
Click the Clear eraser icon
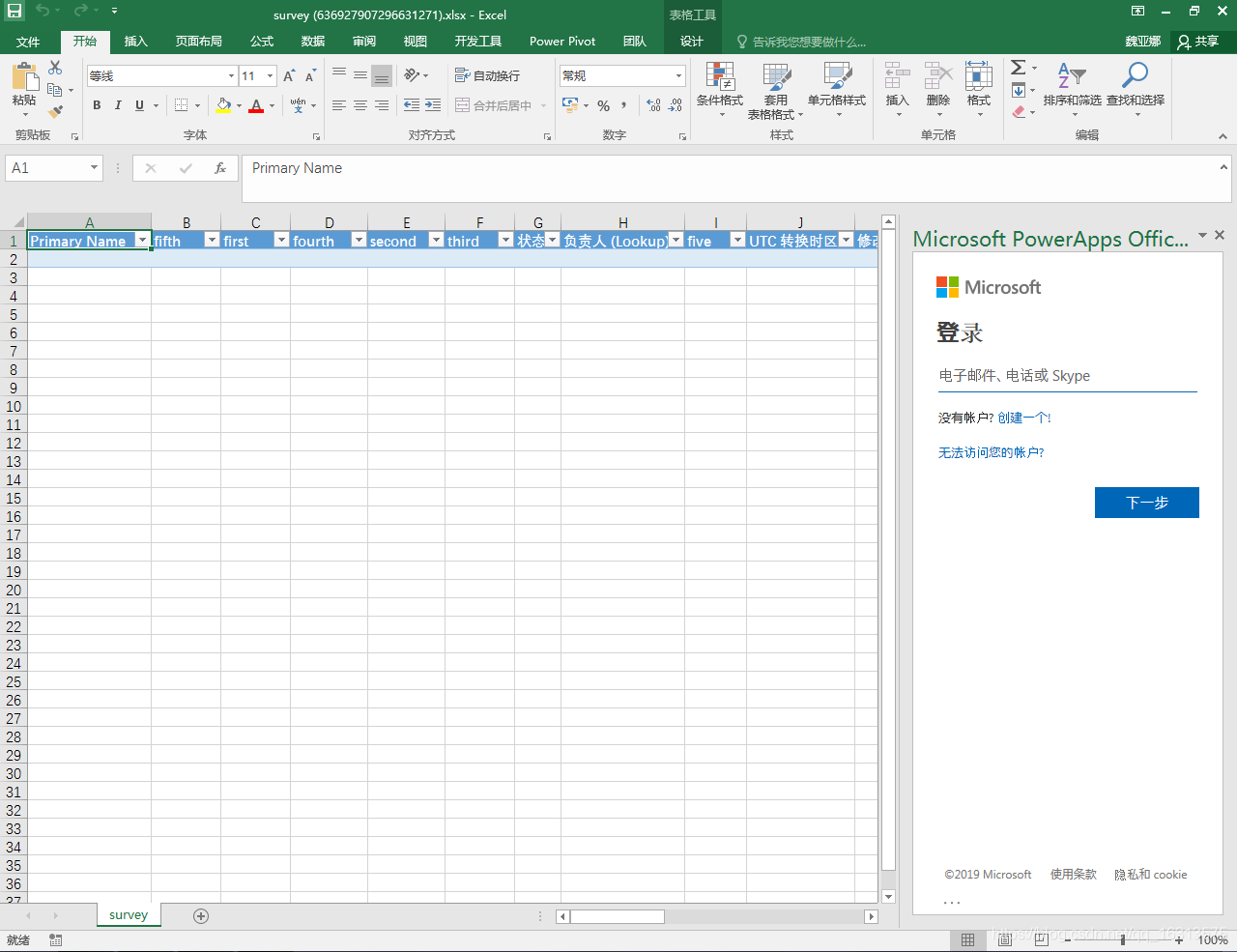pos(1019,112)
